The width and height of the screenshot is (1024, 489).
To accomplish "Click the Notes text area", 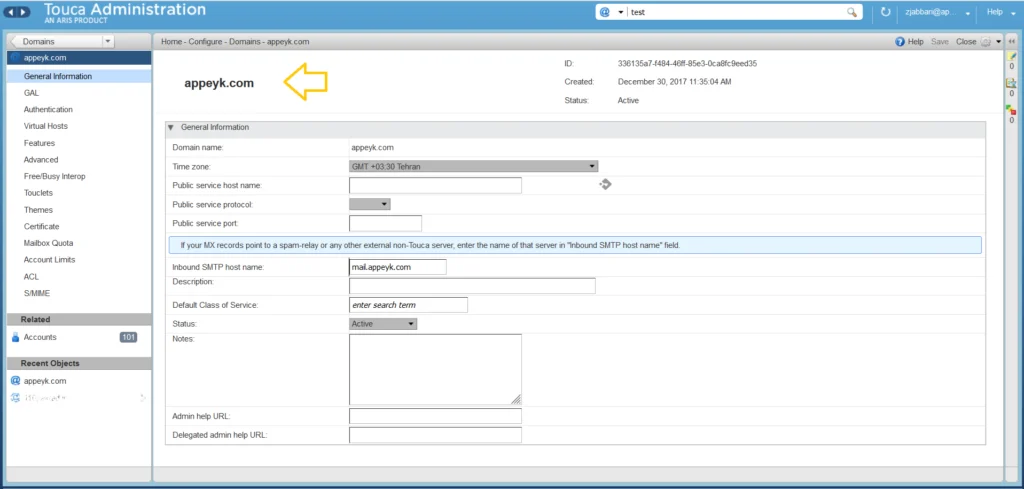I will click(x=435, y=370).
